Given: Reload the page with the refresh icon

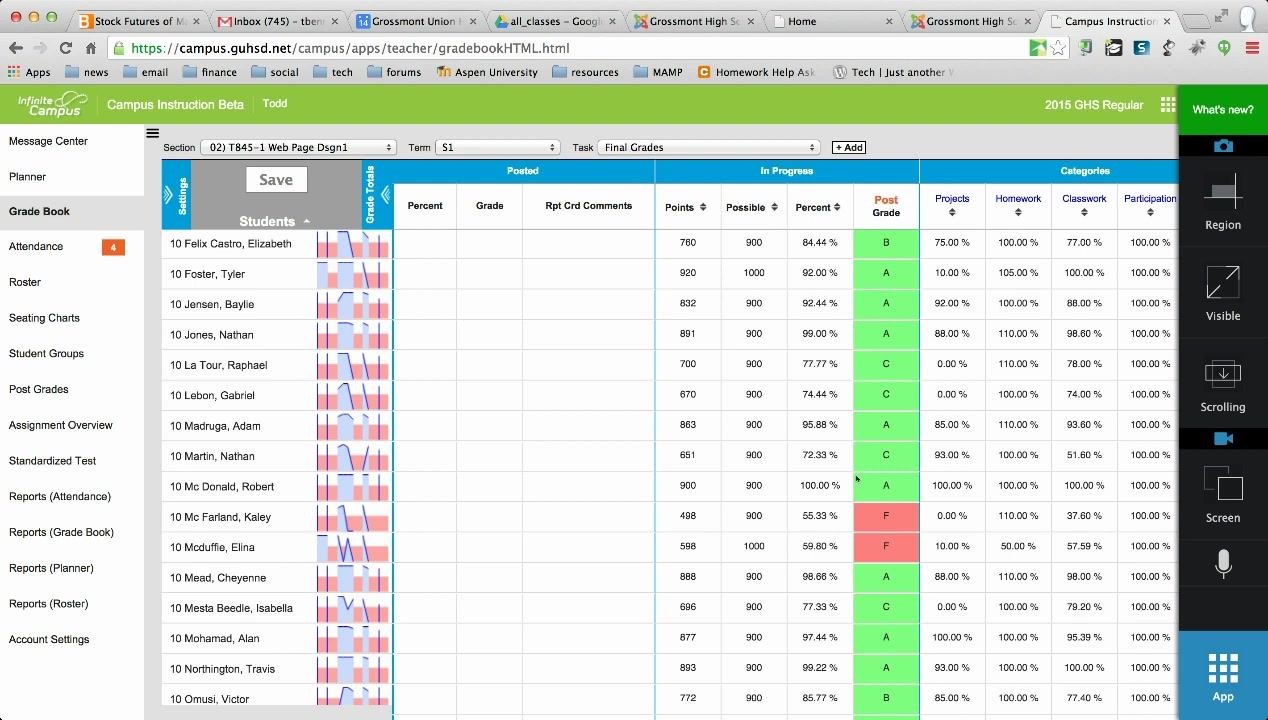Looking at the screenshot, I should [x=66, y=48].
